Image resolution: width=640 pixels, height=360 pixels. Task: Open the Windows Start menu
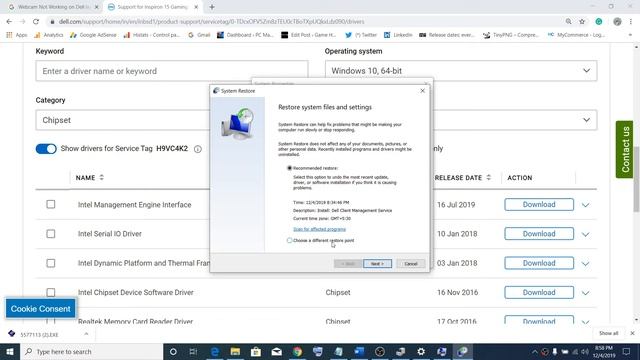coord(10,351)
